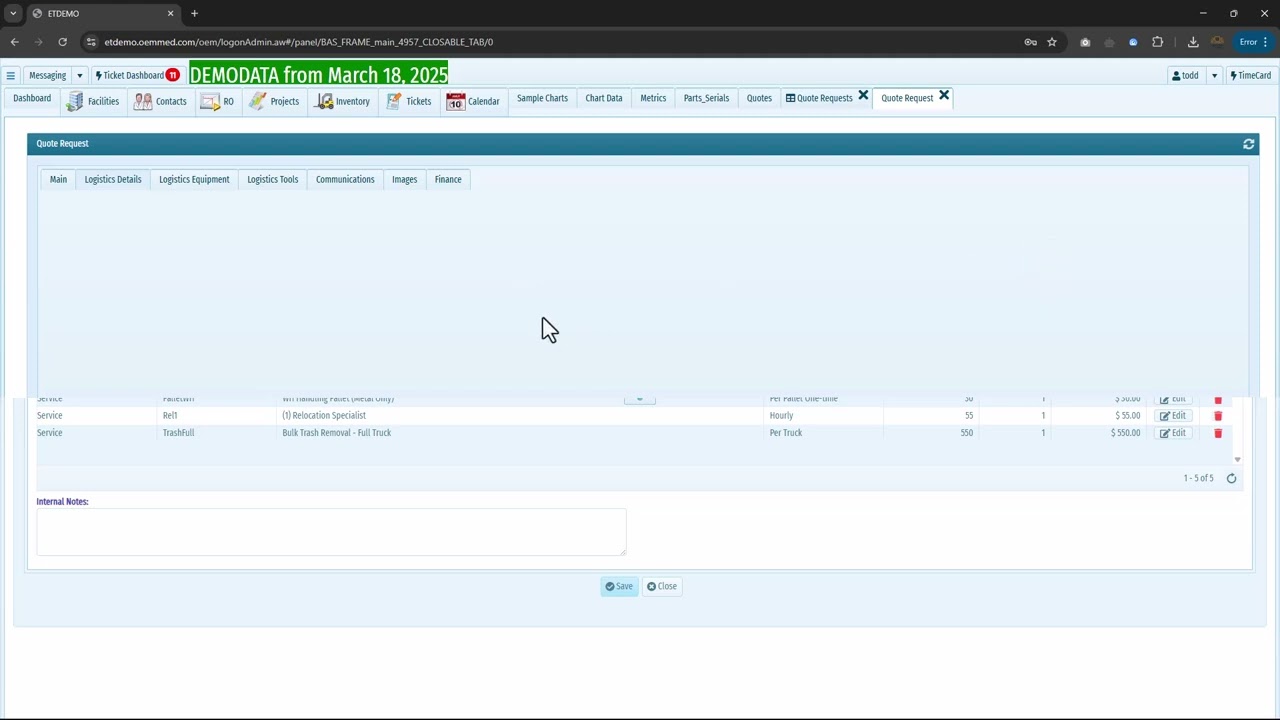Image resolution: width=1280 pixels, height=720 pixels.
Task: Select the Main sub-tab
Action: point(58,179)
